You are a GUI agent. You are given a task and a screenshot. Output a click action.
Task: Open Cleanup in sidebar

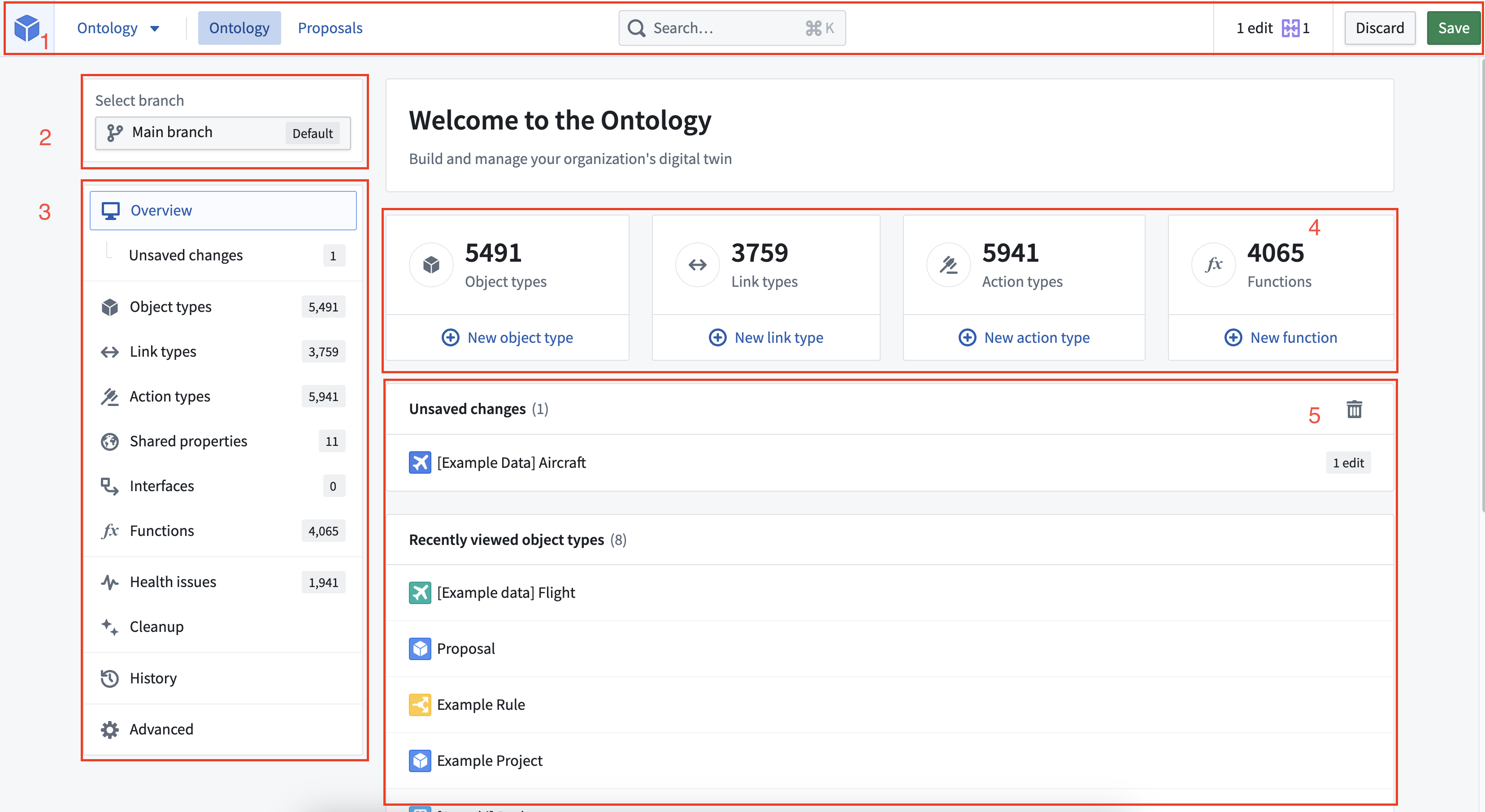pos(222,626)
